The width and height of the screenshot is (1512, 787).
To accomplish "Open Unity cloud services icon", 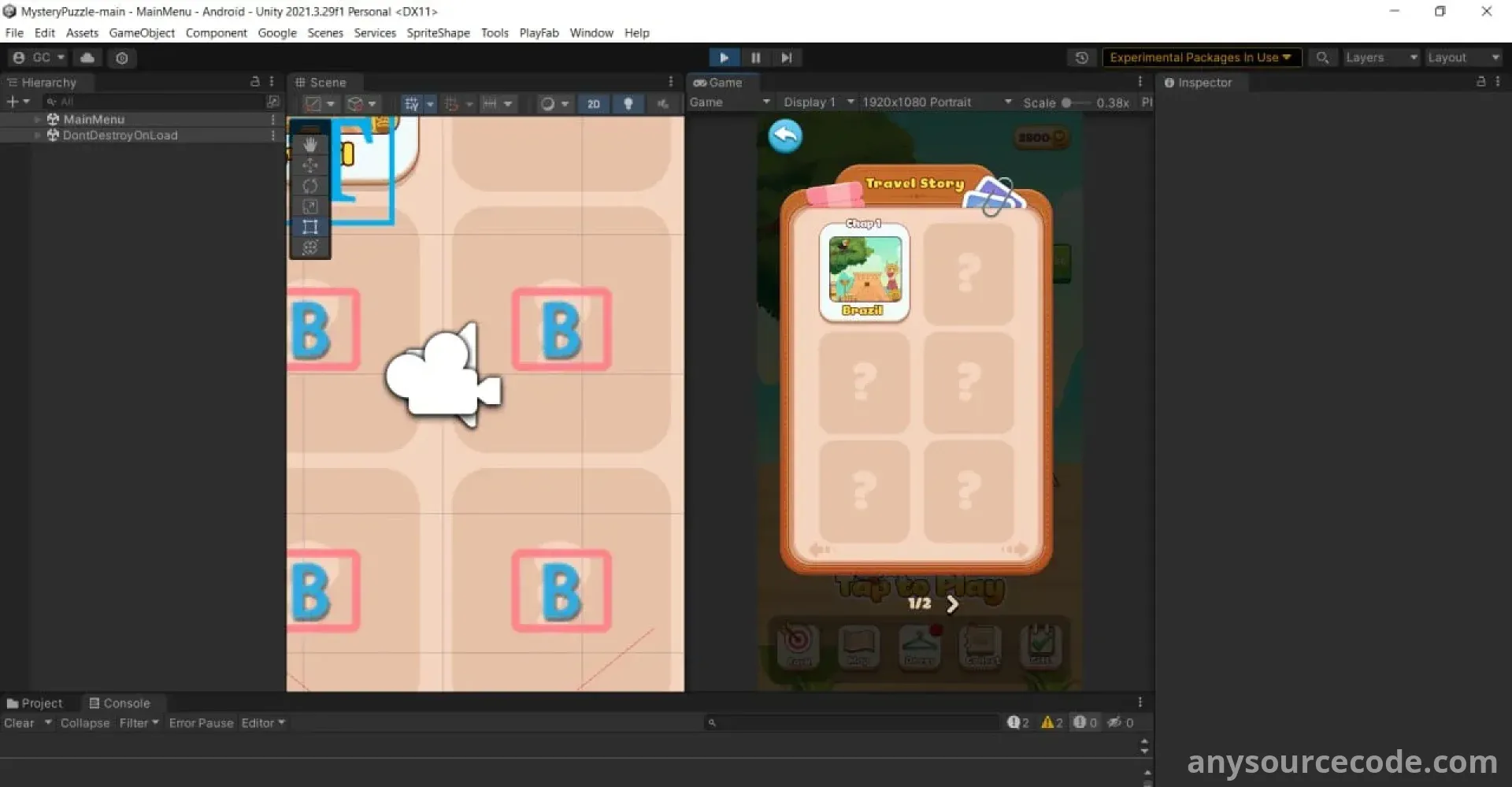I will click(x=87, y=58).
